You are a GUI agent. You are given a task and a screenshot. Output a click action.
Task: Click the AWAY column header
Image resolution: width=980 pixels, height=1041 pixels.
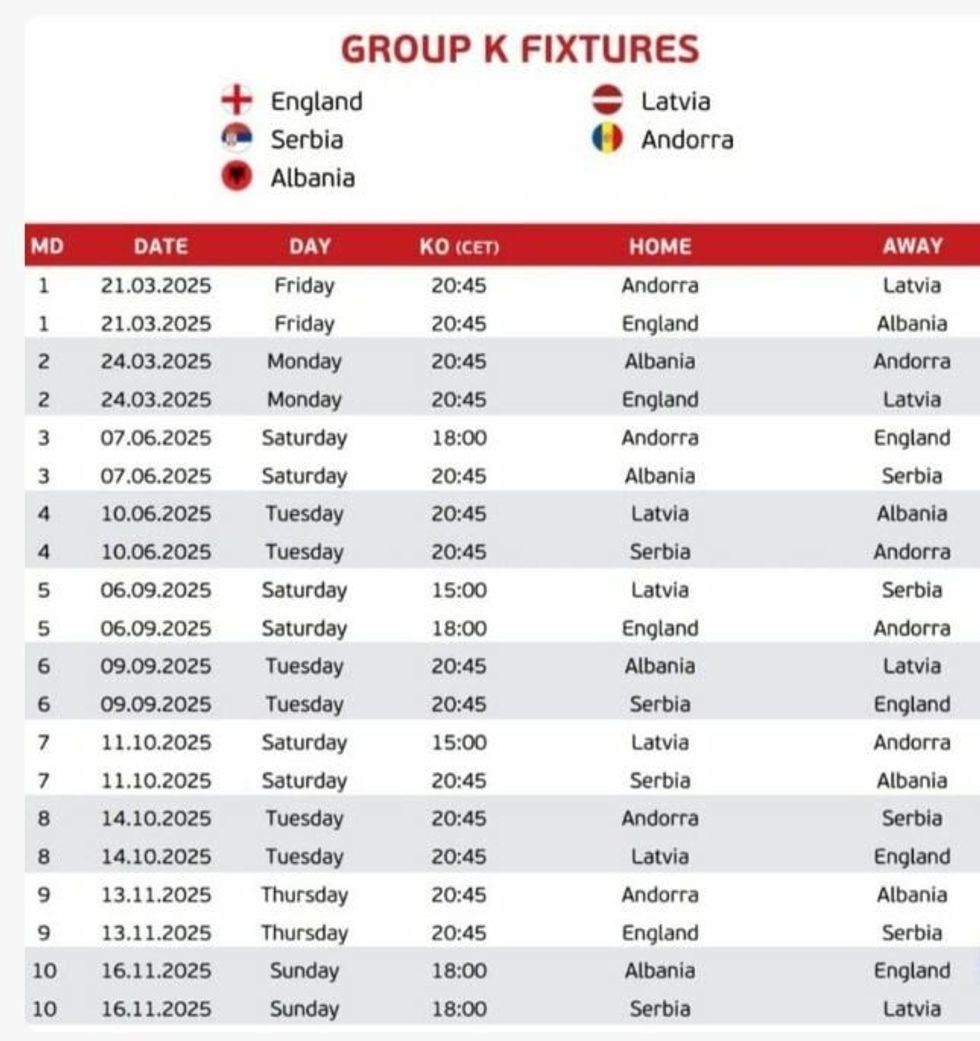click(x=912, y=246)
